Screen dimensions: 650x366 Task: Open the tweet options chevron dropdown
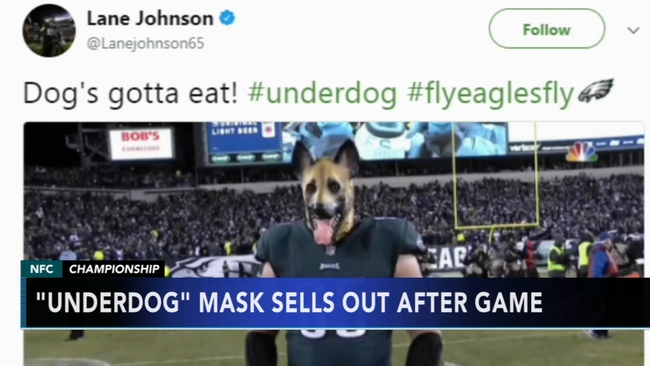633,30
